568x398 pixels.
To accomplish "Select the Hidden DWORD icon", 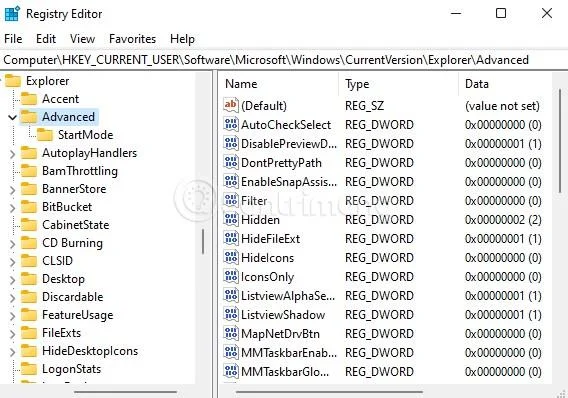I will coord(231,219).
